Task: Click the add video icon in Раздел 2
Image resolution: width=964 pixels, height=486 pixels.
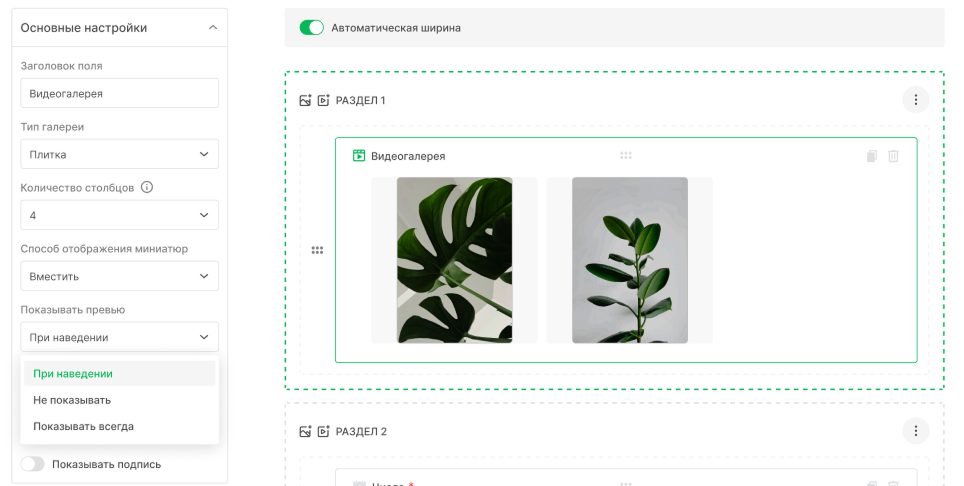Action: point(323,431)
